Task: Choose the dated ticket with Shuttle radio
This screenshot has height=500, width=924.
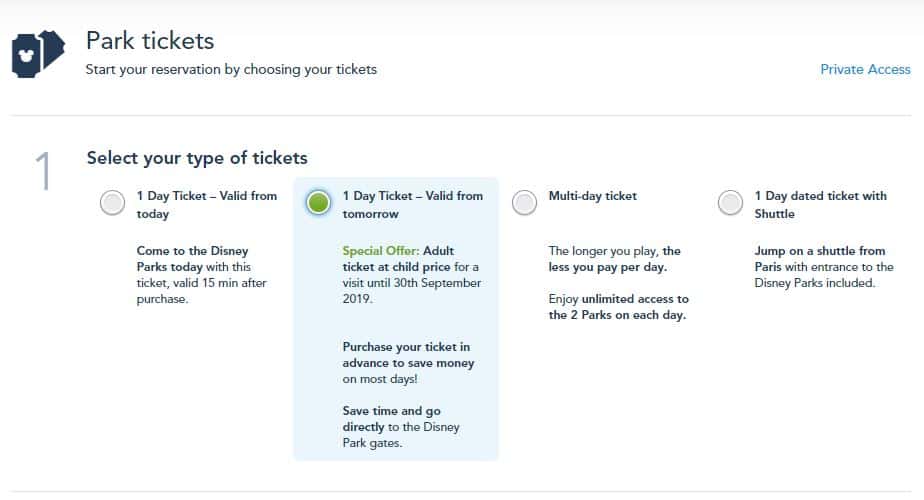Action: [x=730, y=203]
